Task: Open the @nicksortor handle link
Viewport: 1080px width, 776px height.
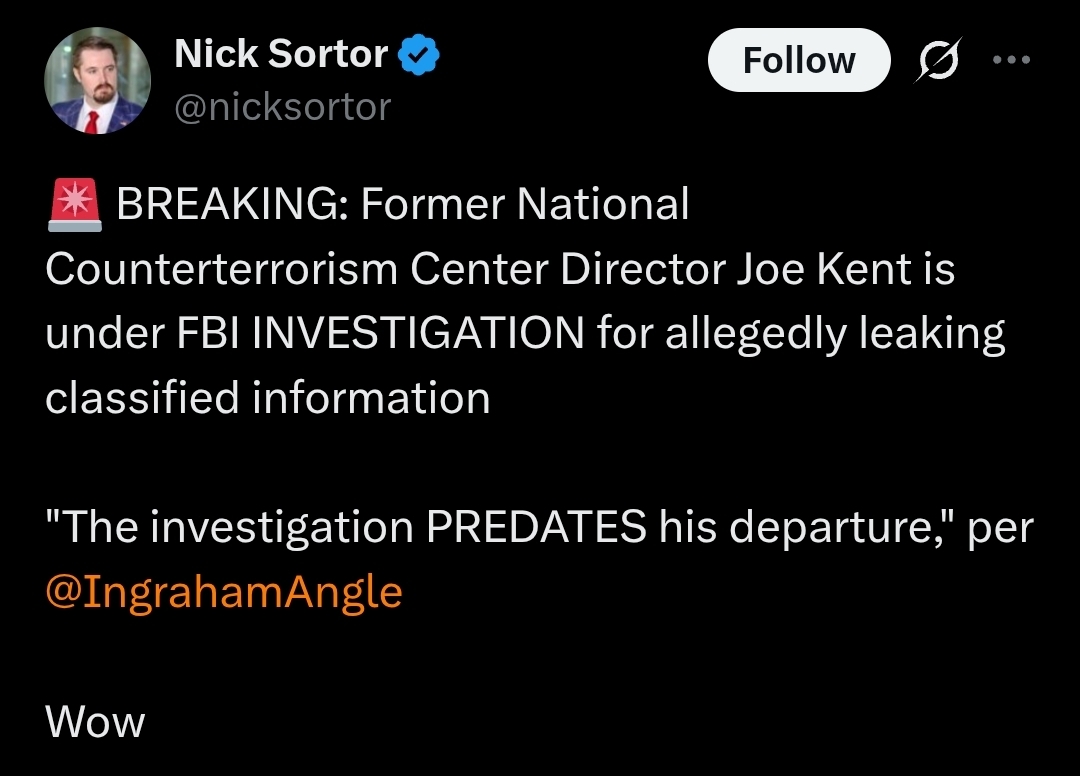Action: pyautogui.click(x=282, y=106)
